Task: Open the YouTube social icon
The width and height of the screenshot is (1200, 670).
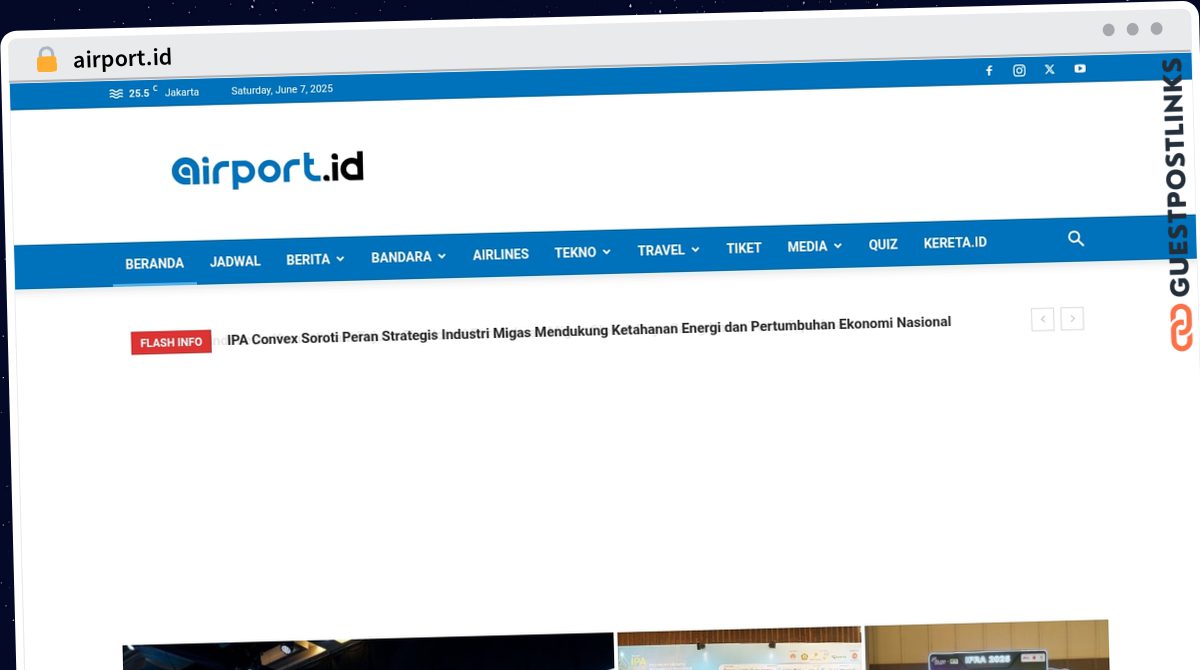Action: point(1080,68)
